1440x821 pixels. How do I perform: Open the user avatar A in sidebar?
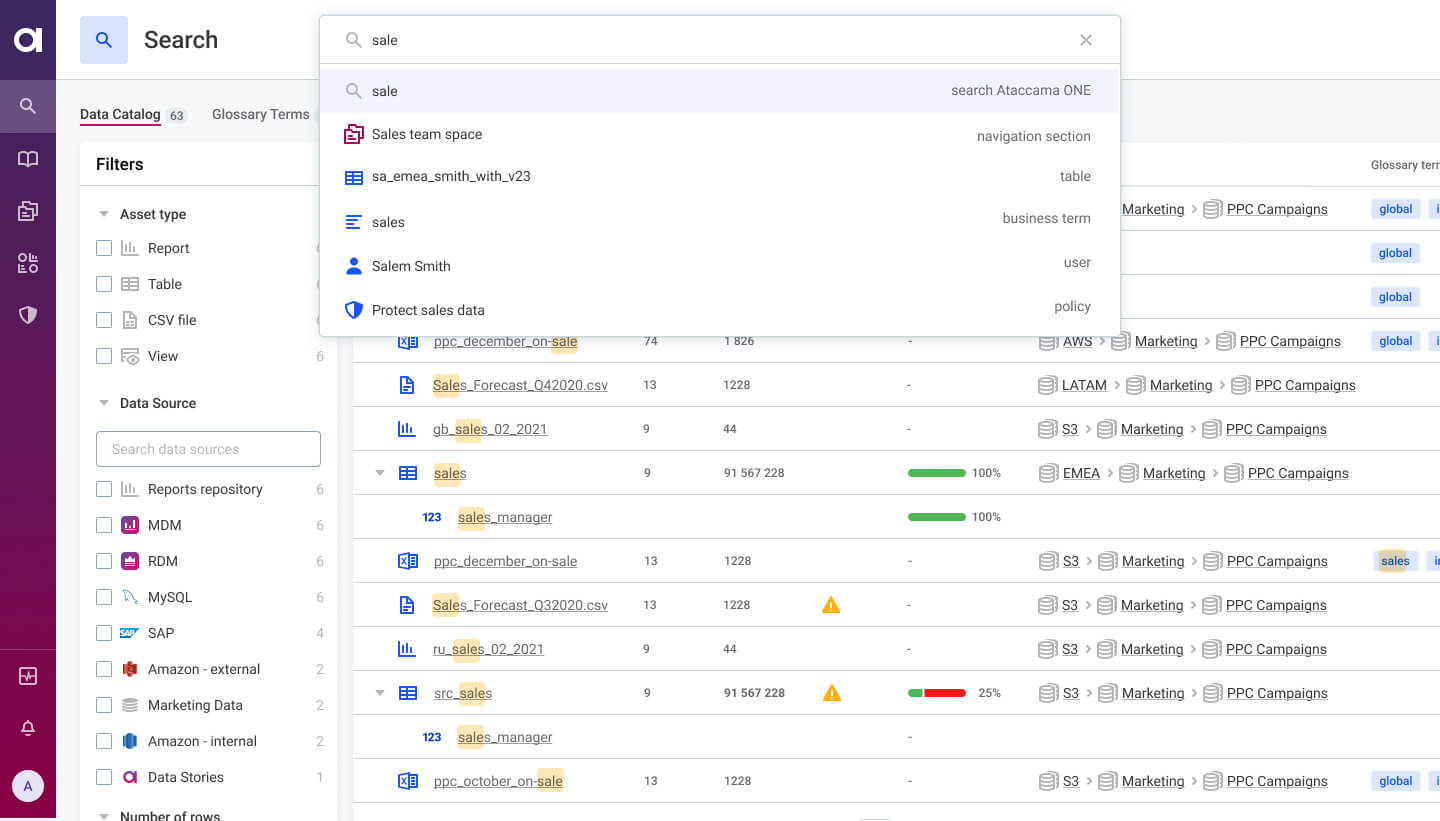click(28, 786)
